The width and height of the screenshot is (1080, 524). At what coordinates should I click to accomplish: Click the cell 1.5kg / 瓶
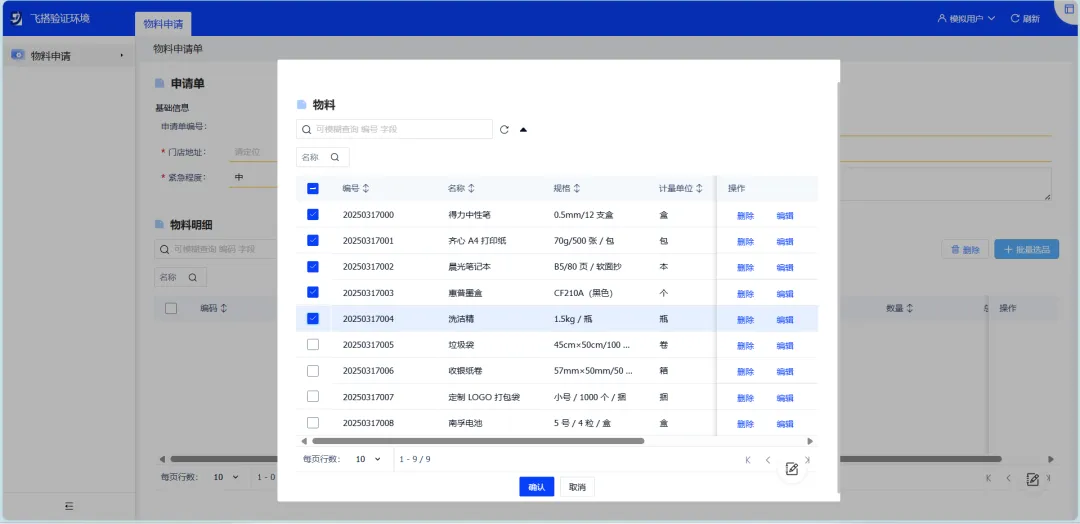[x=573, y=319]
